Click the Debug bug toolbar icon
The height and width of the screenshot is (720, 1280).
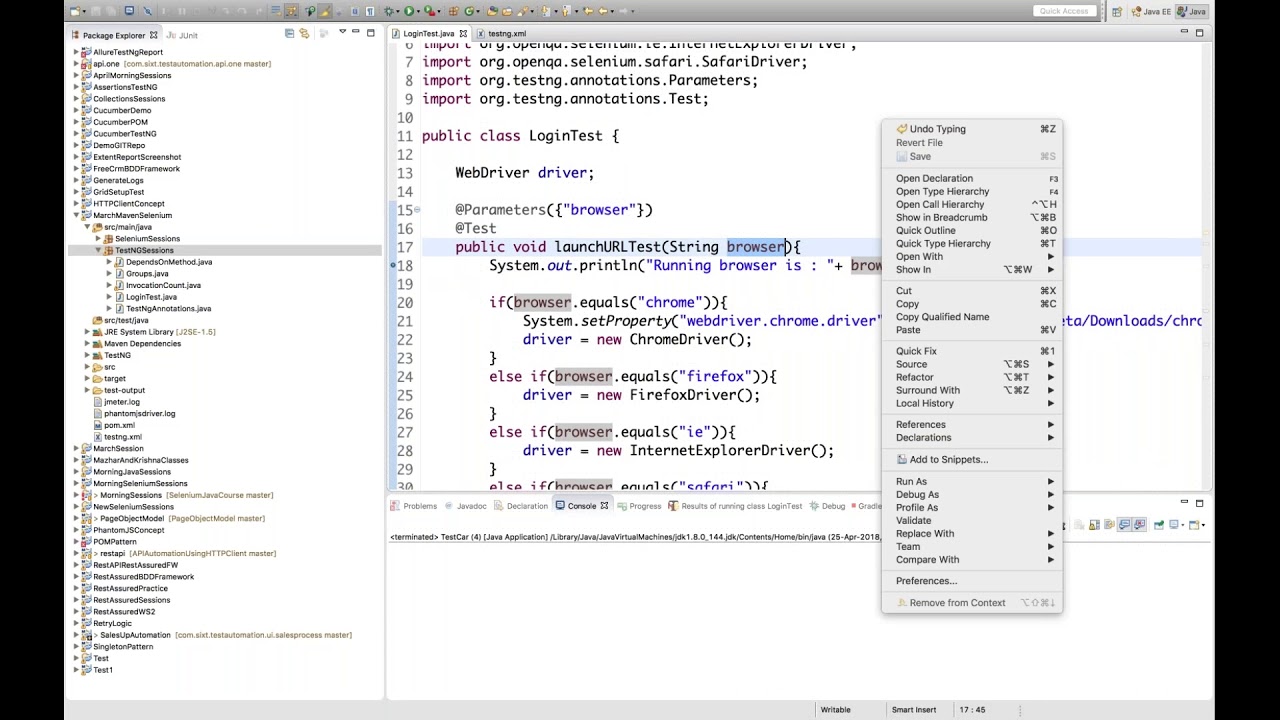tap(387, 11)
